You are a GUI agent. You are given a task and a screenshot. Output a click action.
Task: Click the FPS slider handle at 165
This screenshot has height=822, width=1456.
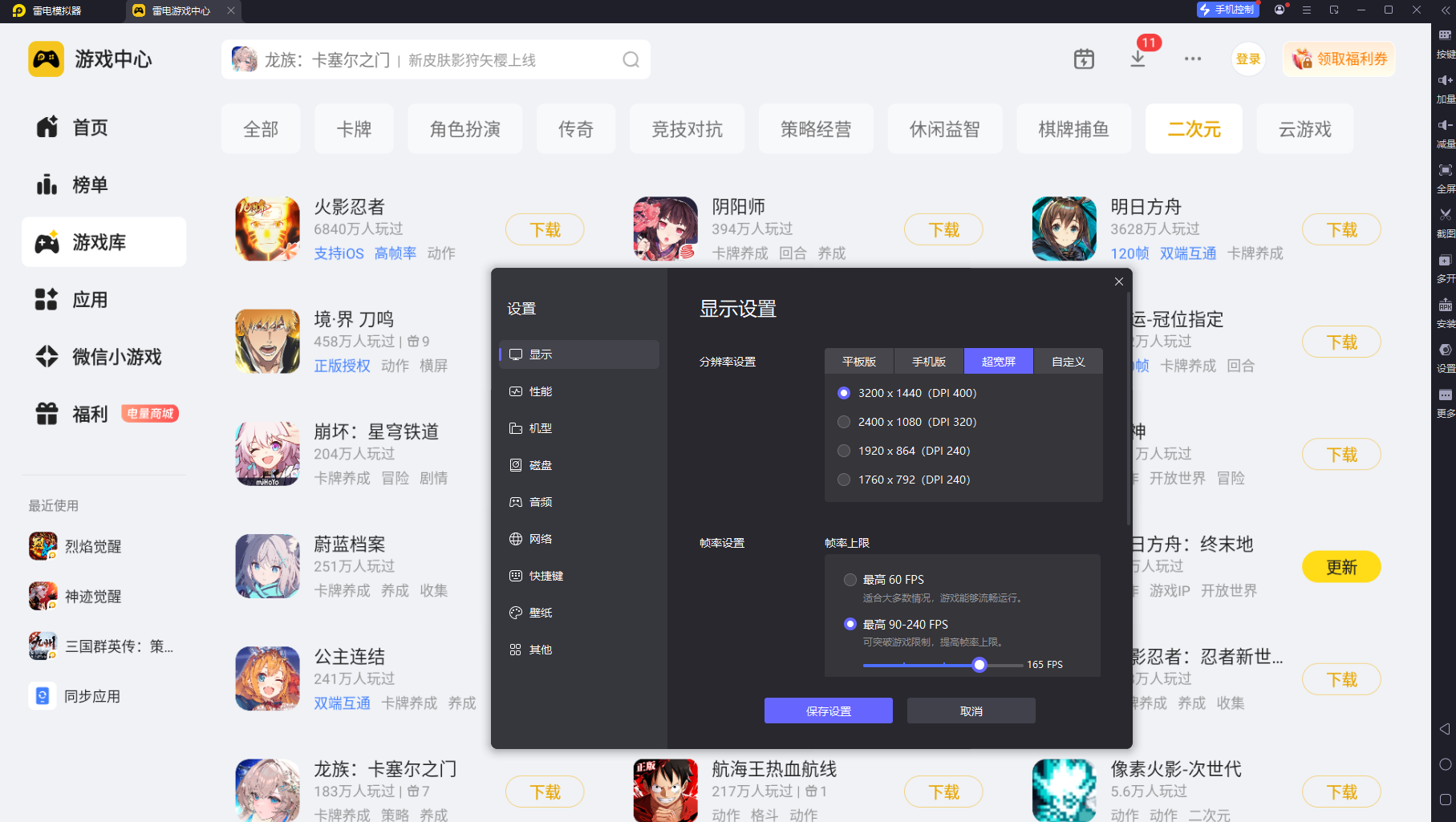(979, 665)
